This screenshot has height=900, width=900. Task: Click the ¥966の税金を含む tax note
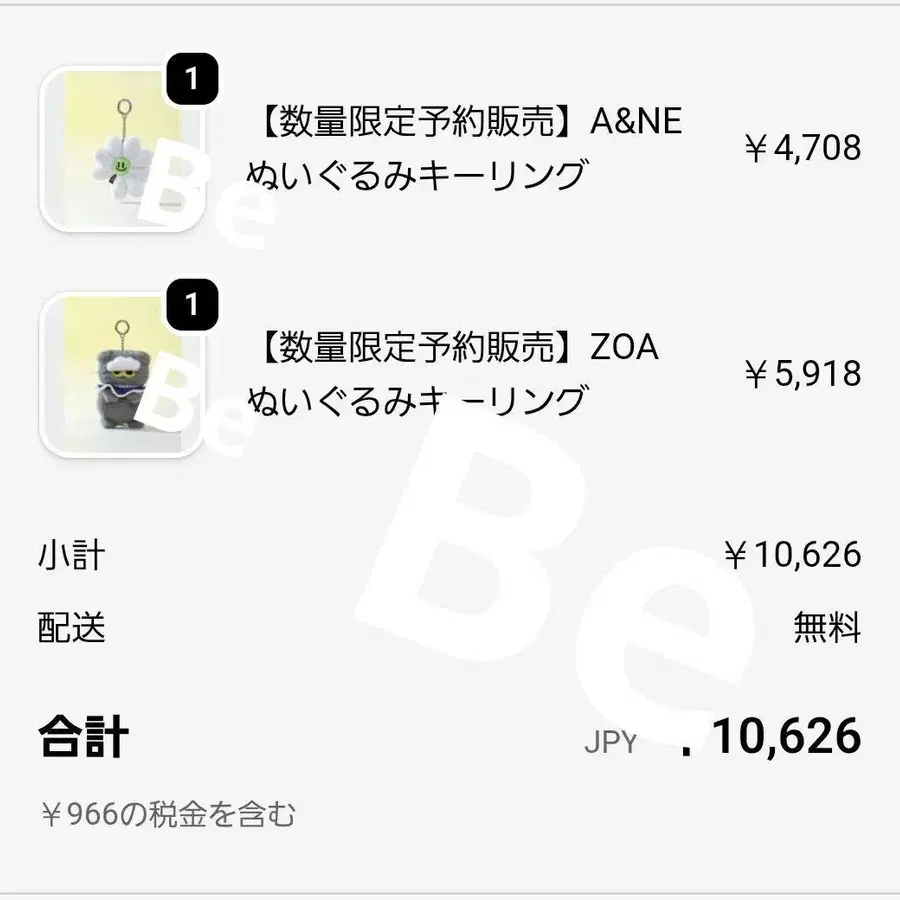168,815
